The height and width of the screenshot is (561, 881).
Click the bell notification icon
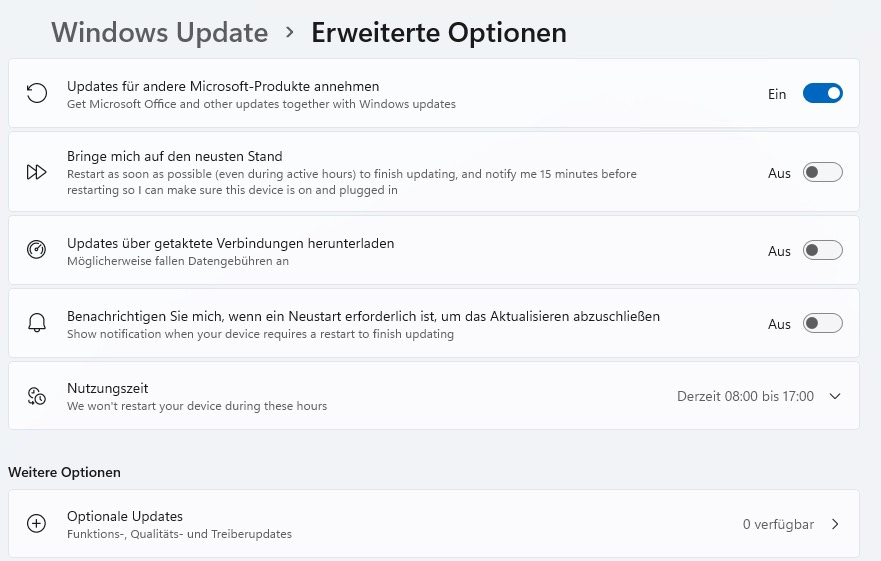(37, 323)
